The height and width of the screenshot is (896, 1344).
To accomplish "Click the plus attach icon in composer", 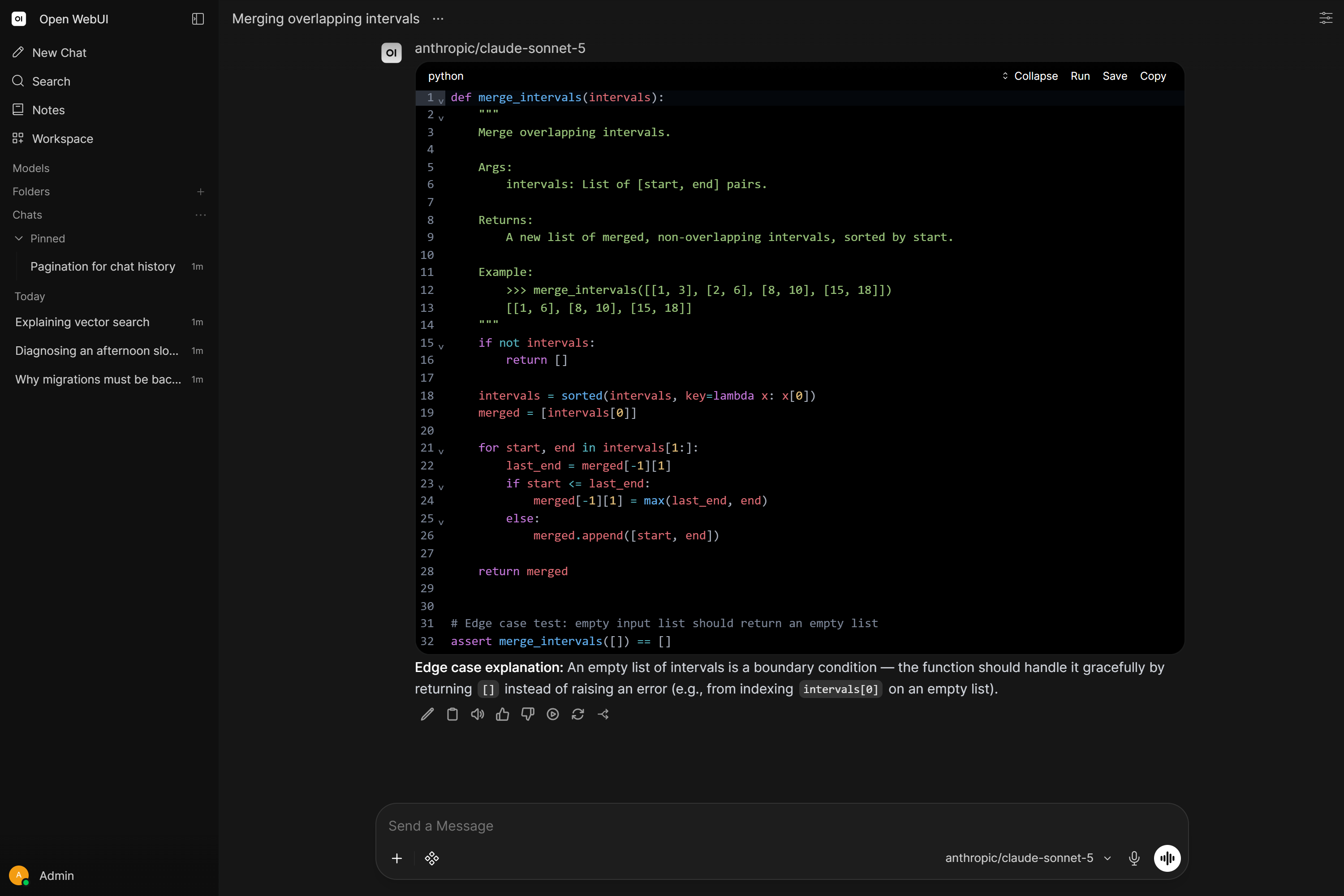I will [x=397, y=858].
